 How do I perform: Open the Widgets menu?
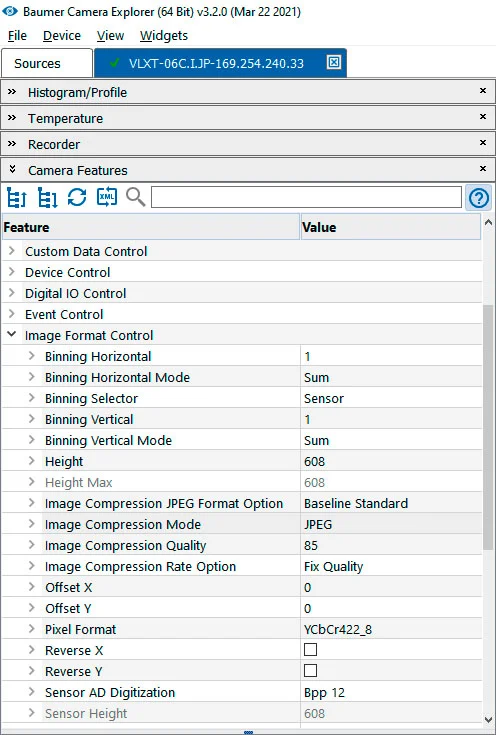click(164, 36)
